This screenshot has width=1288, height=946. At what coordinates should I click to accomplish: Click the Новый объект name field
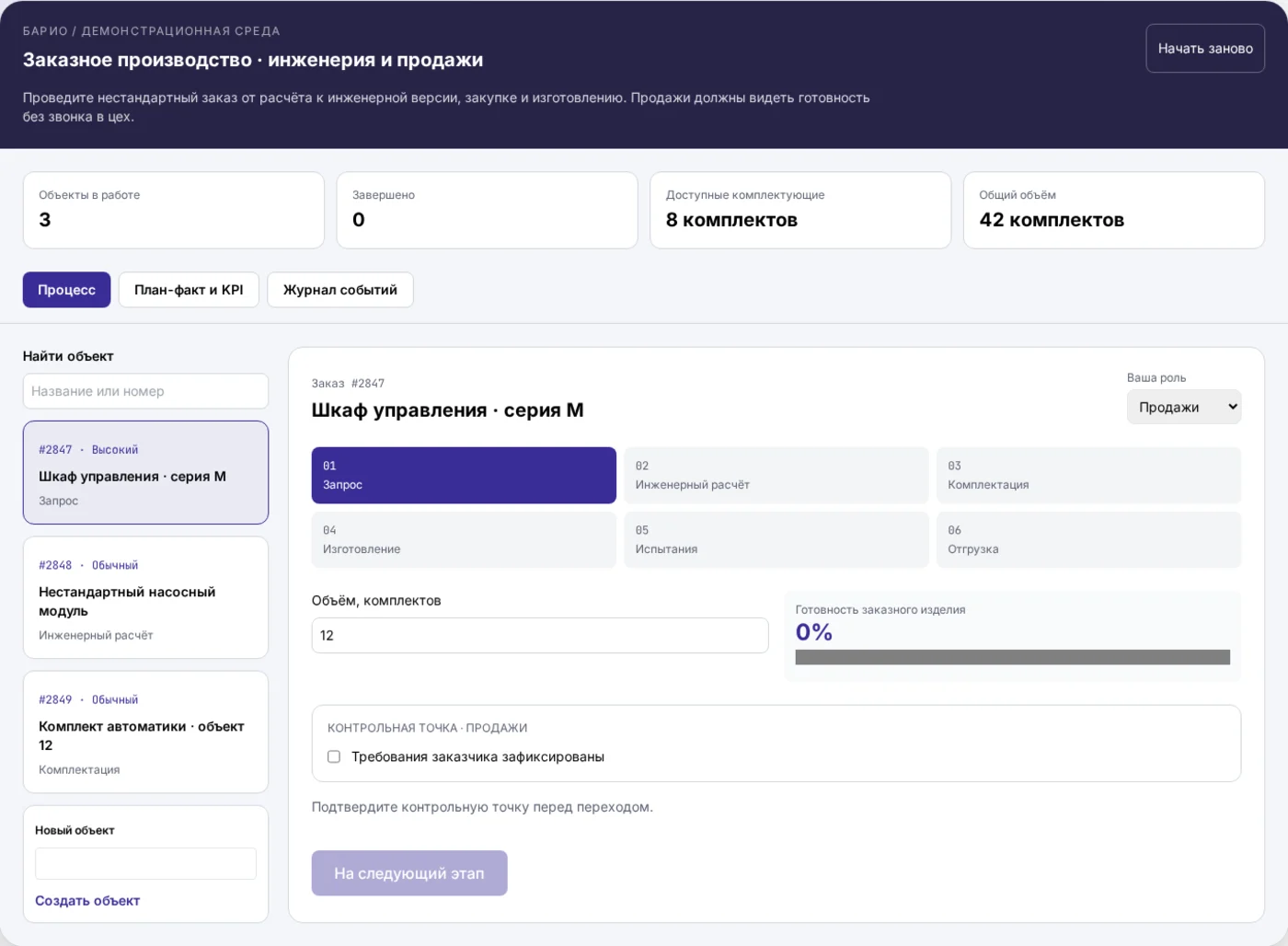click(x=145, y=864)
